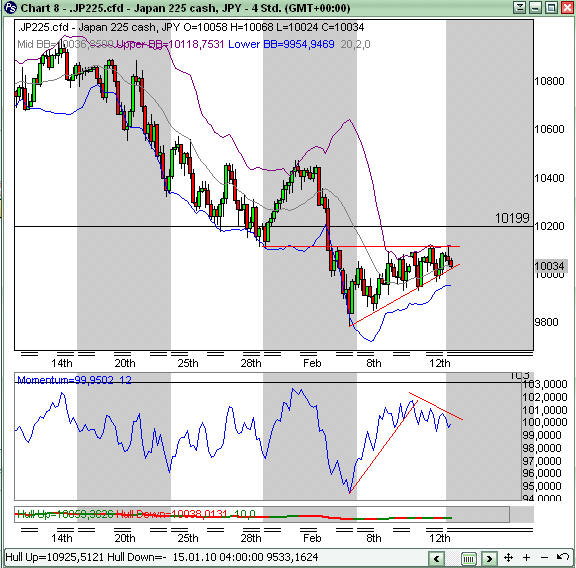Image resolution: width=576 pixels, height=568 pixels.
Task: Click the Mid BB legend label
Action: 65,44
